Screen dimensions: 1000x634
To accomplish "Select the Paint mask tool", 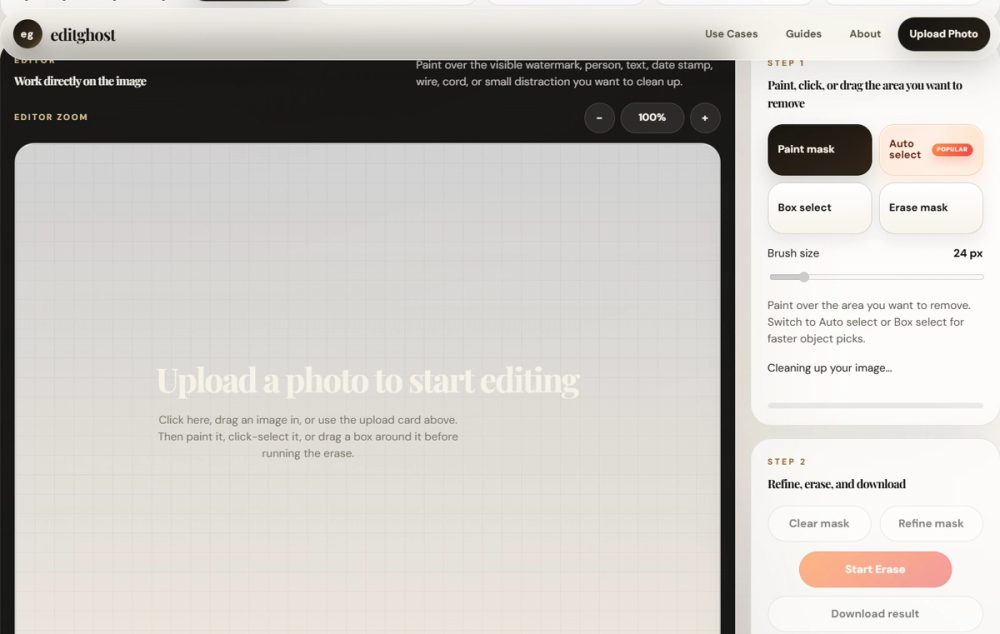I will point(819,149).
